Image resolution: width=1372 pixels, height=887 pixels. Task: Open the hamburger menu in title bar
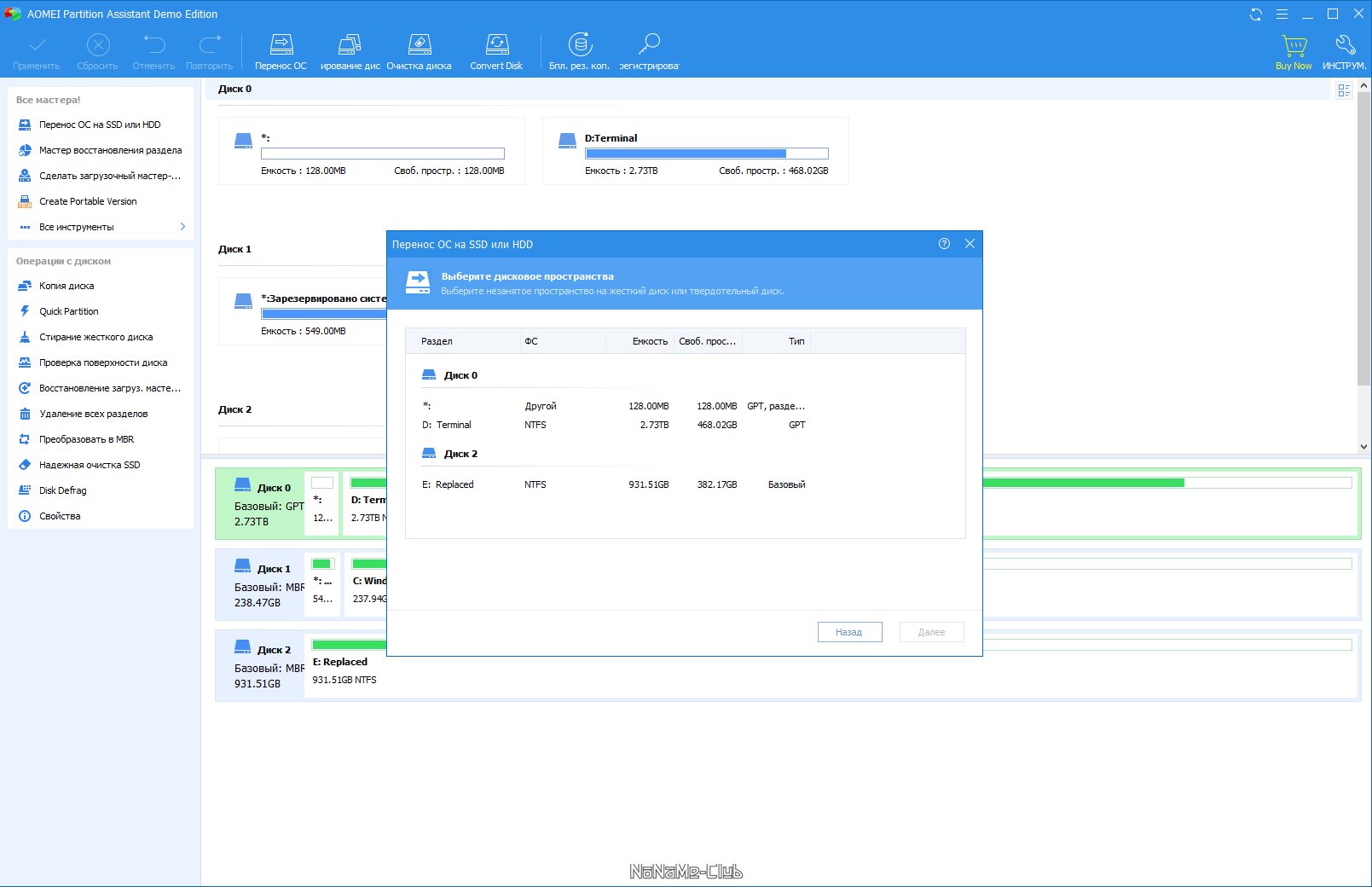1282,14
